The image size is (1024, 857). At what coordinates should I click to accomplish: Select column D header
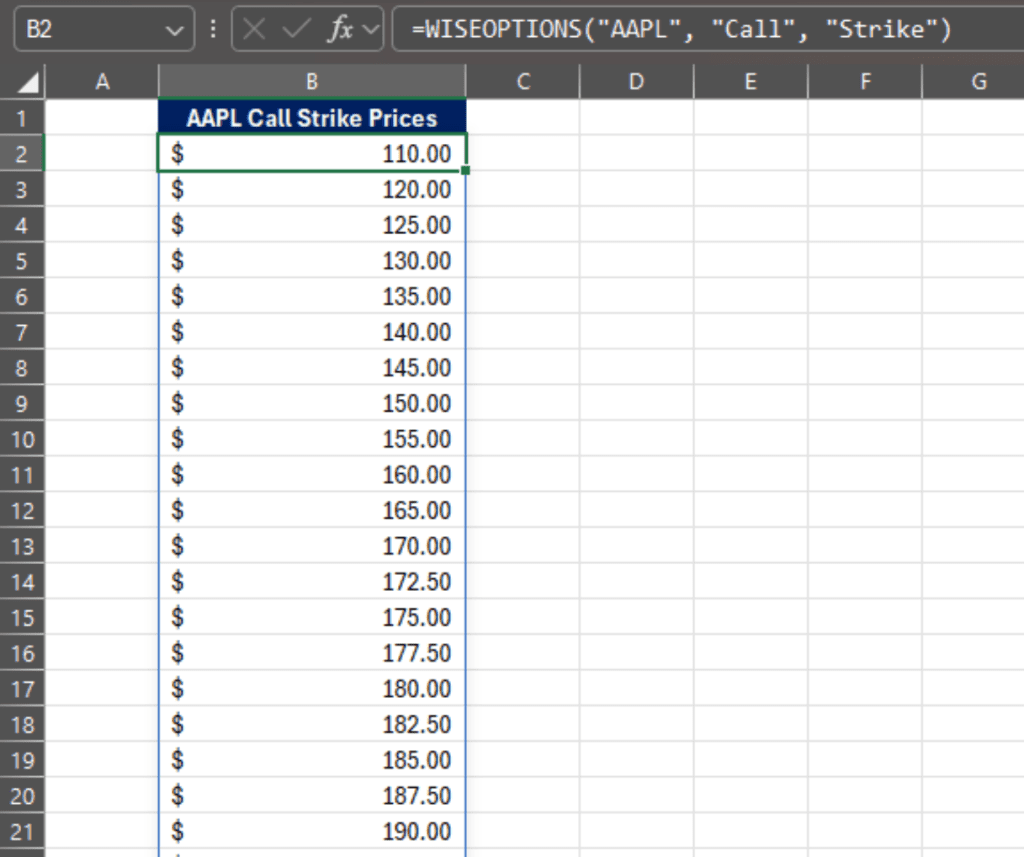click(x=636, y=82)
